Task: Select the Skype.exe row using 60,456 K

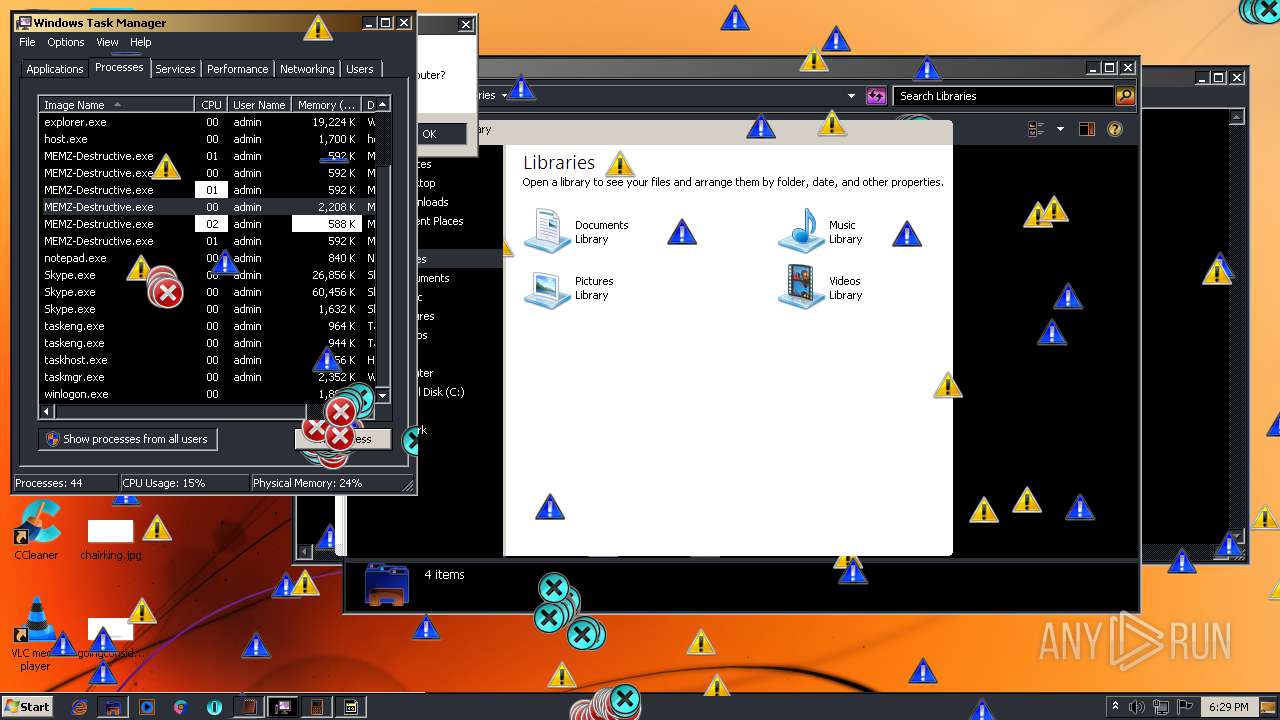Action: [207, 292]
